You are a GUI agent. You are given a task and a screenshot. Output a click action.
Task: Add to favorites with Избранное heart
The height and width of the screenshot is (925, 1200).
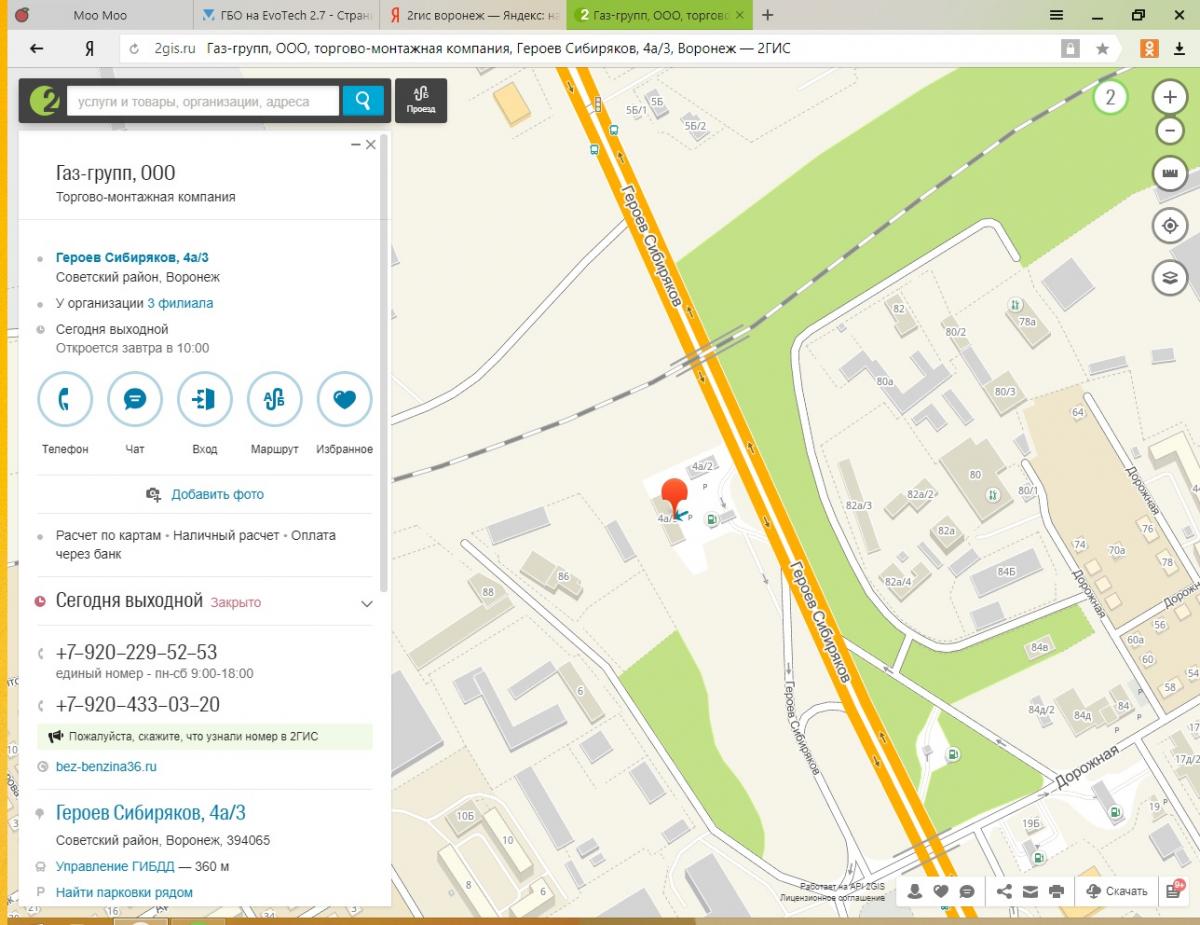click(x=345, y=400)
